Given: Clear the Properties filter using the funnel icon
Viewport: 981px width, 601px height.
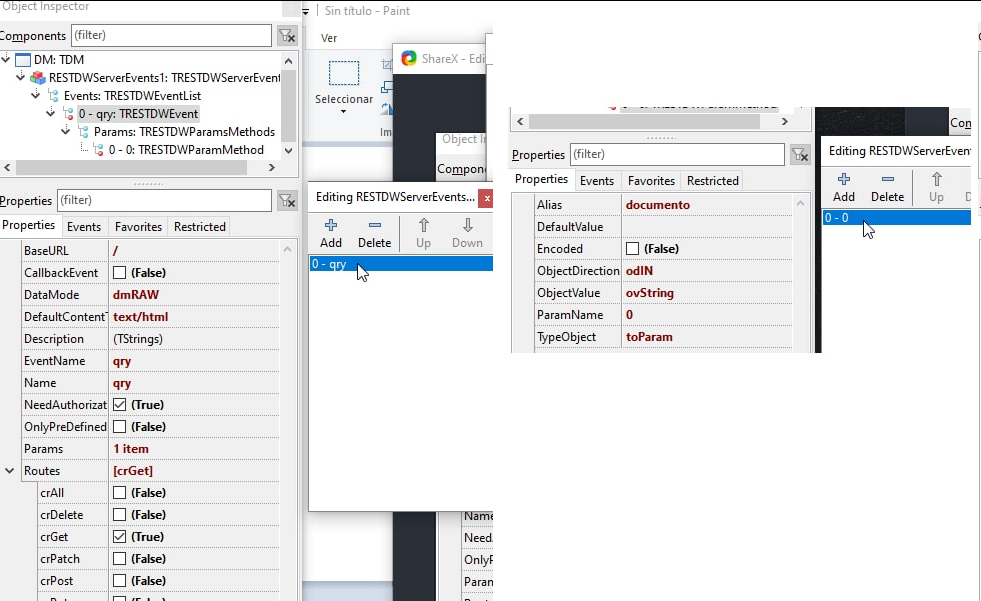Looking at the screenshot, I should pos(287,200).
